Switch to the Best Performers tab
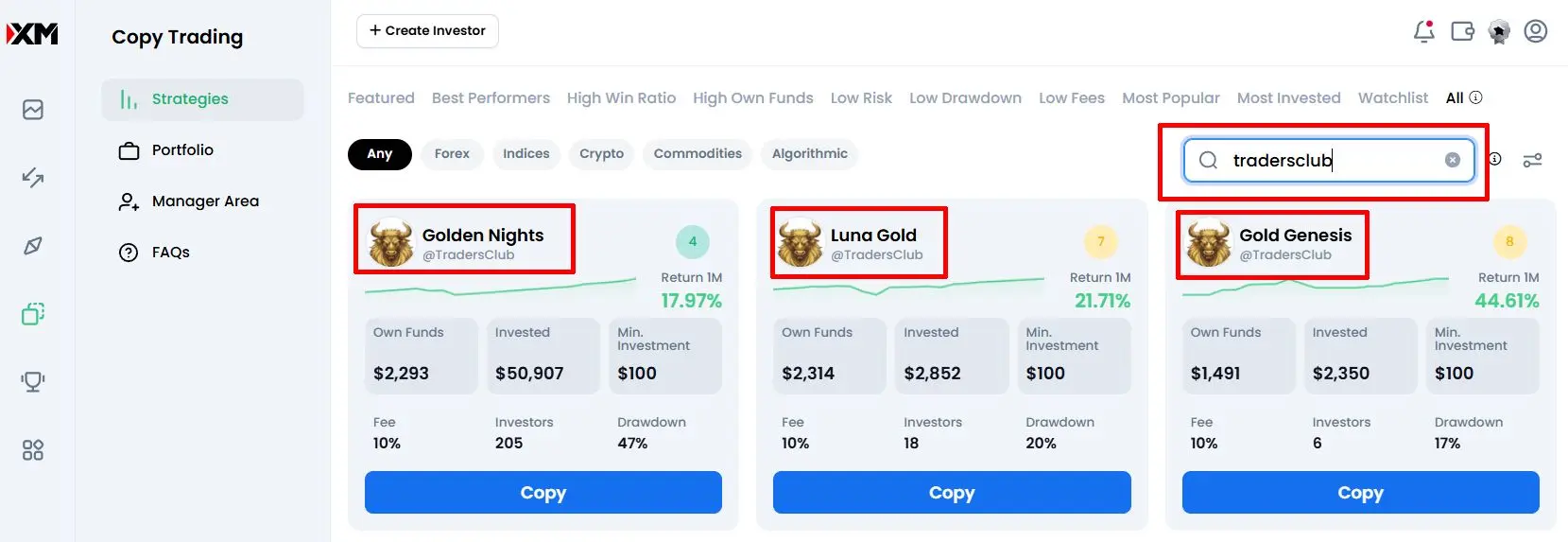 click(491, 97)
